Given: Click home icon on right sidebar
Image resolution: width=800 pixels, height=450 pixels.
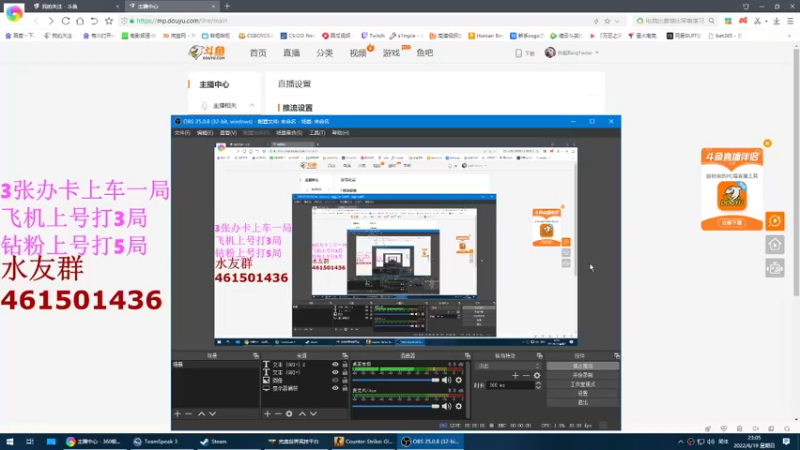Looking at the screenshot, I should coord(775,245).
